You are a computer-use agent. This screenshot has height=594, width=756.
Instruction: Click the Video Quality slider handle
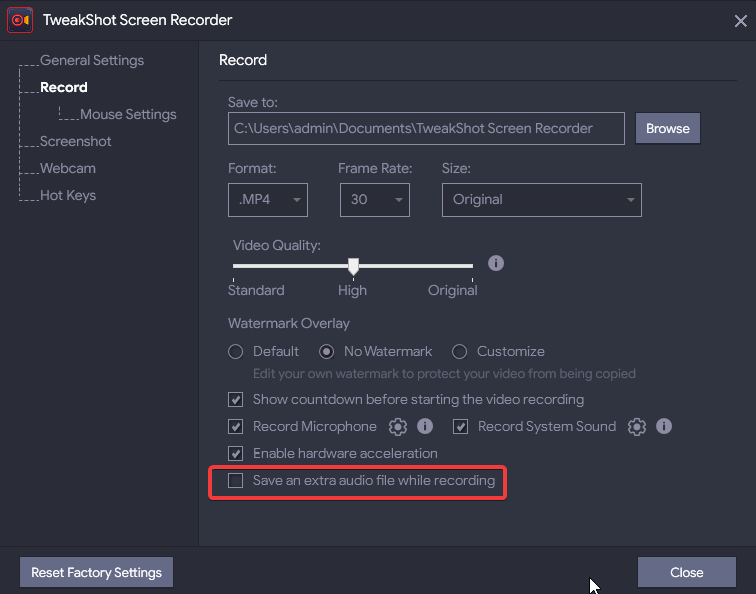tap(353, 267)
